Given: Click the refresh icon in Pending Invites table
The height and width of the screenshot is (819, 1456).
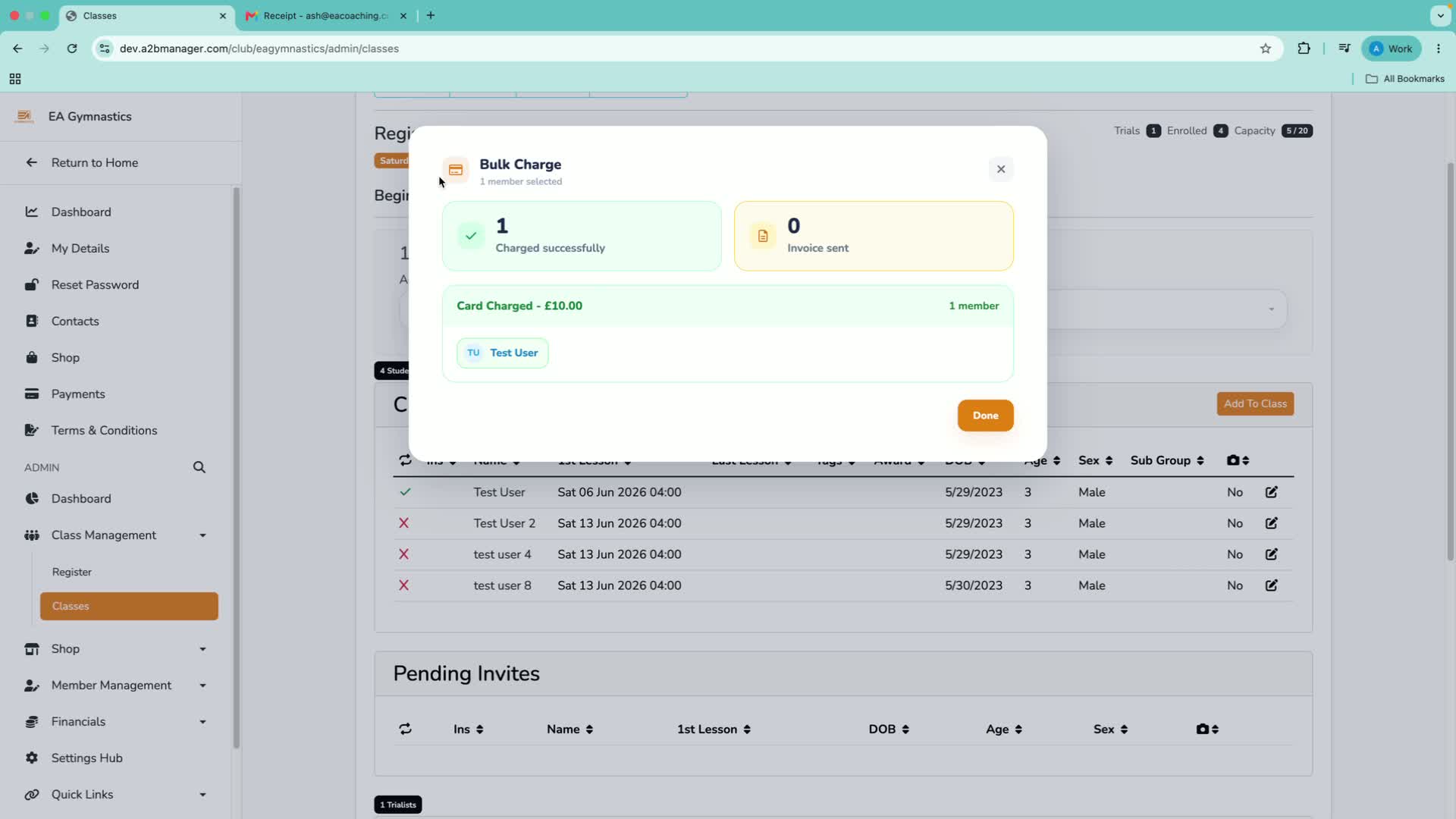Looking at the screenshot, I should [406, 729].
